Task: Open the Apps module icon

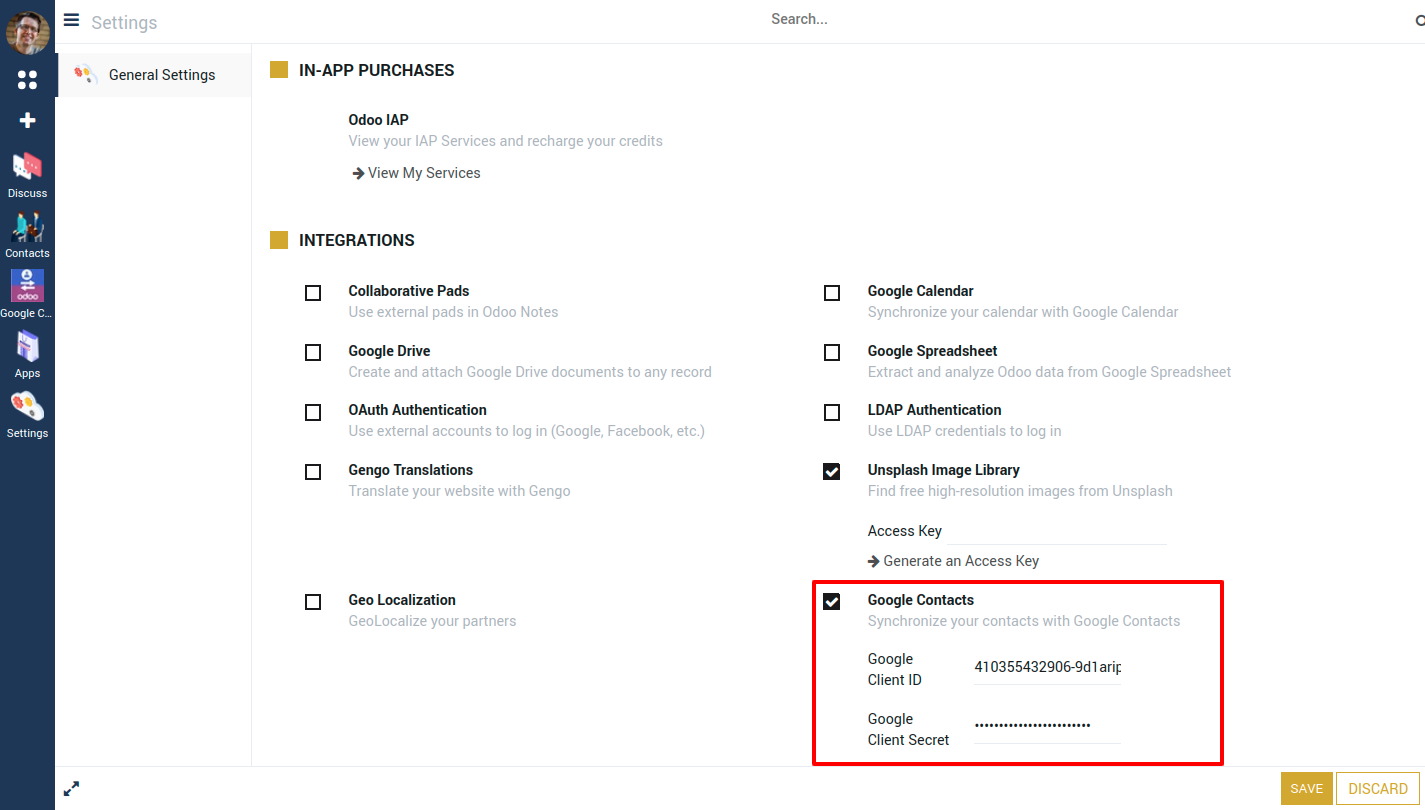Action: (27, 348)
